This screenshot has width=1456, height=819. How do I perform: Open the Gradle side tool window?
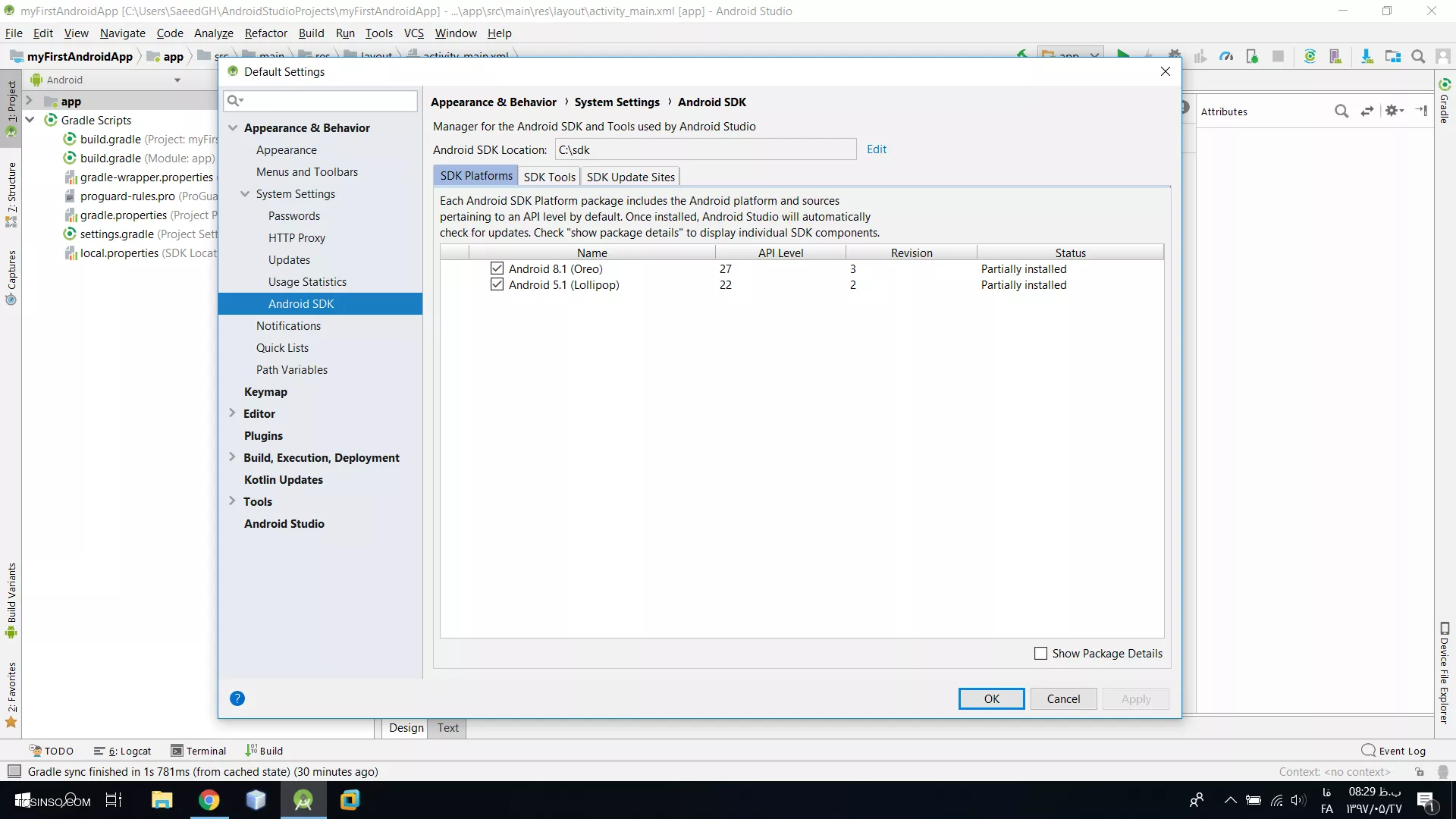tap(1445, 100)
